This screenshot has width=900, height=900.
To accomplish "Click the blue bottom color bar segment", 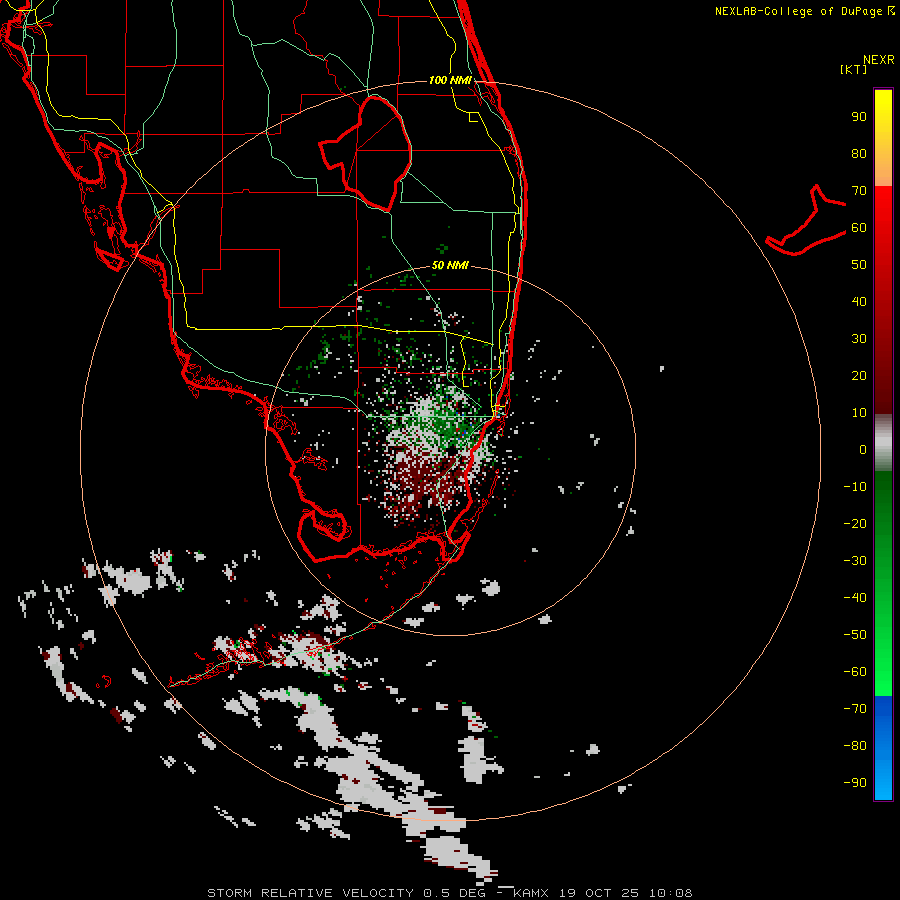I will tap(883, 748).
